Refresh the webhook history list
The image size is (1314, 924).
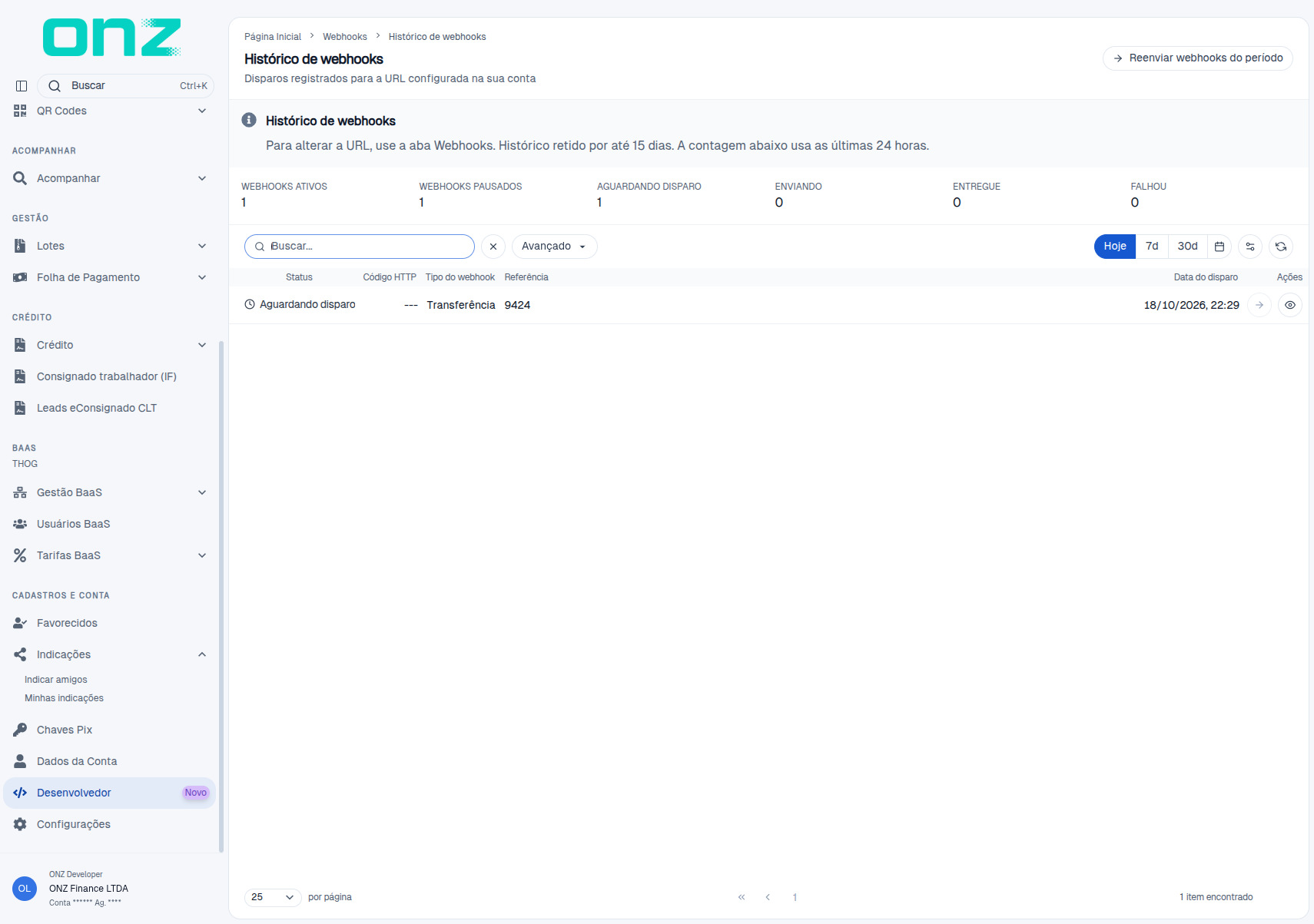[x=1281, y=247]
